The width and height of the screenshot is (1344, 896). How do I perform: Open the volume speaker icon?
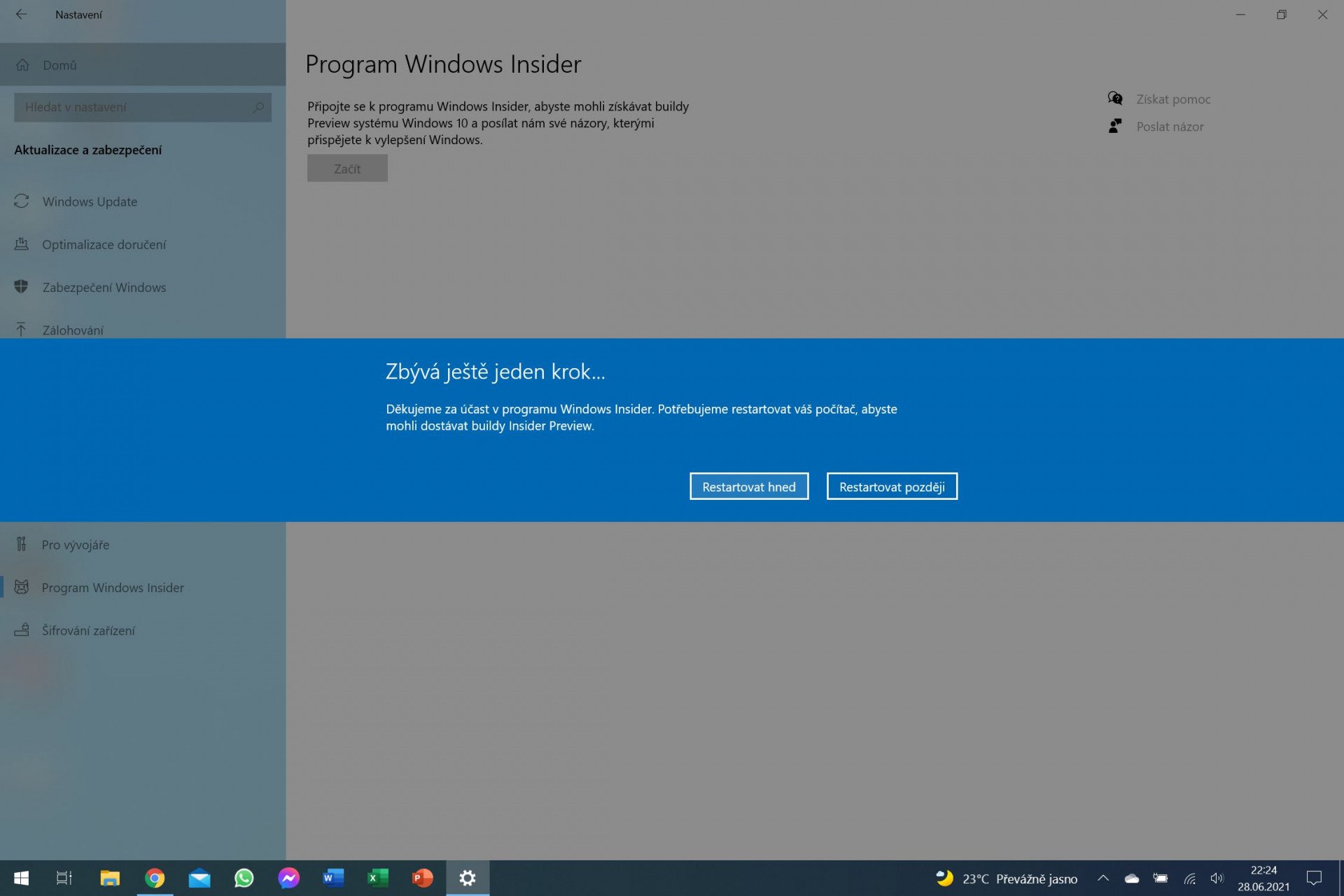(x=1217, y=878)
